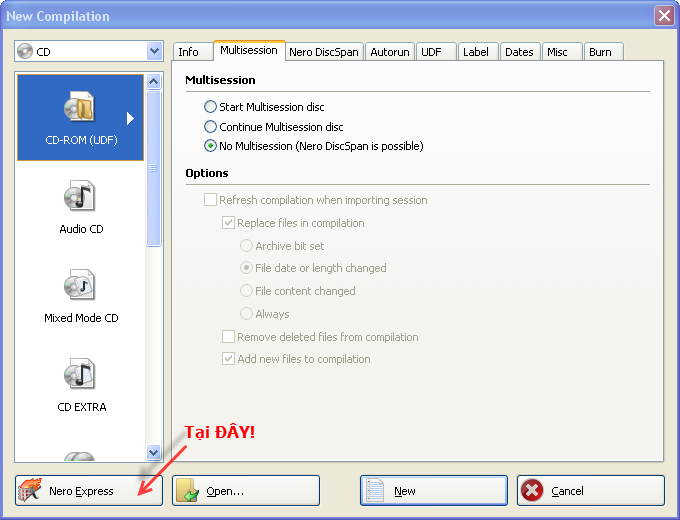This screenshot has width=680, height=520.
Task: Open the Autorun tab
Action: (390, 52)
